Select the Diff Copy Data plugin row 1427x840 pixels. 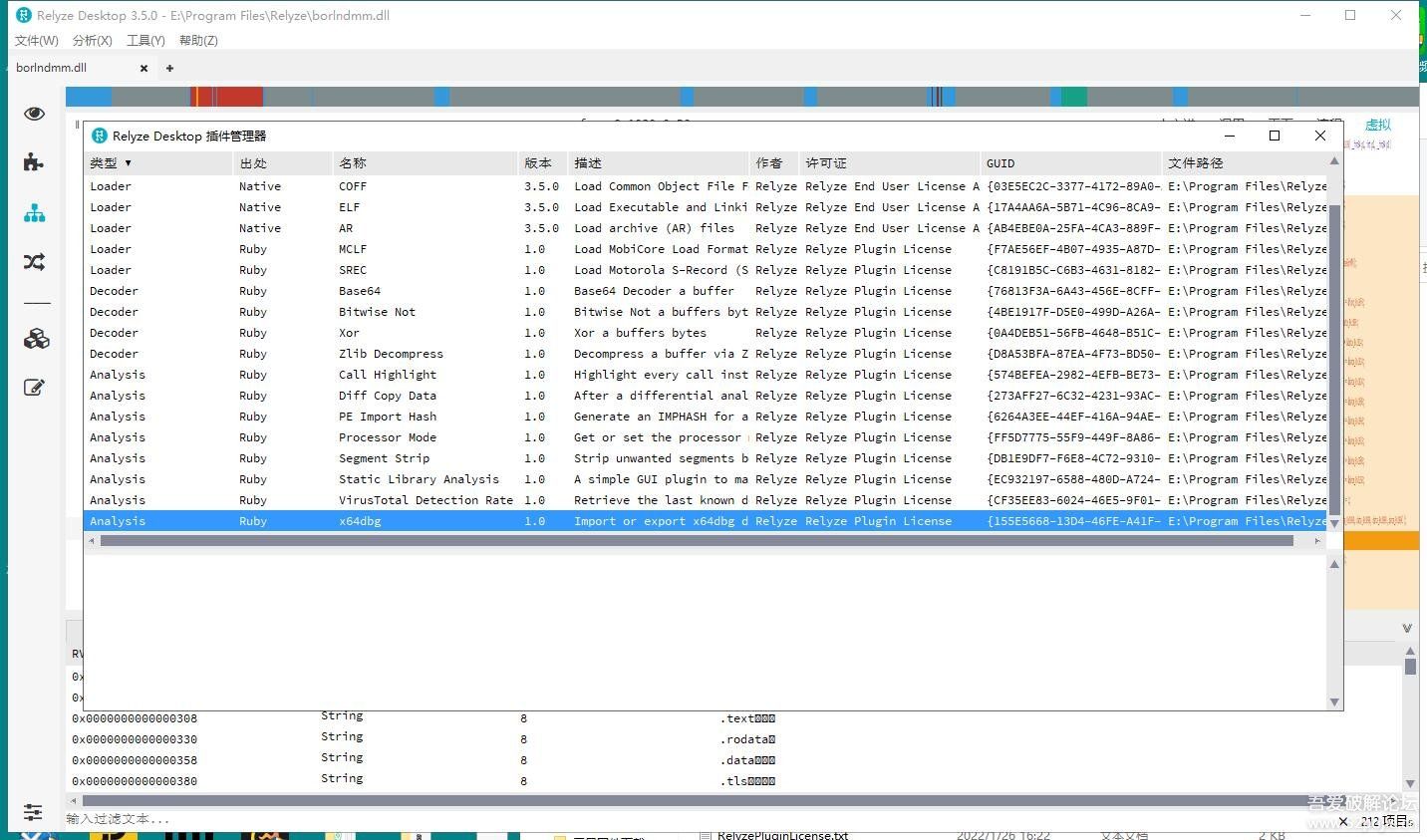pyautogui.click(x=706, y=396)
